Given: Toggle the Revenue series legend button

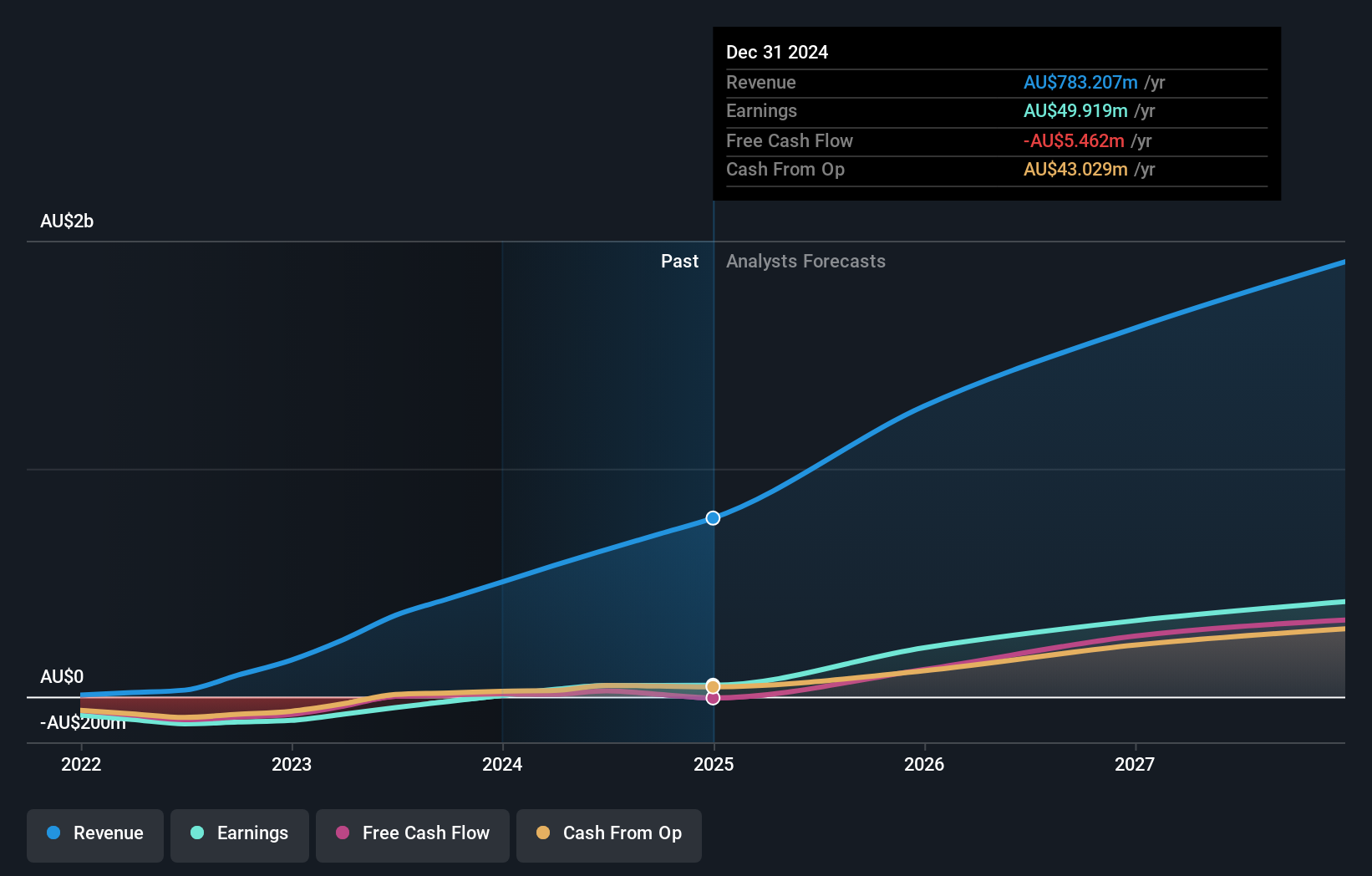Looking at the screenshot, I should [x=95, y=835].
